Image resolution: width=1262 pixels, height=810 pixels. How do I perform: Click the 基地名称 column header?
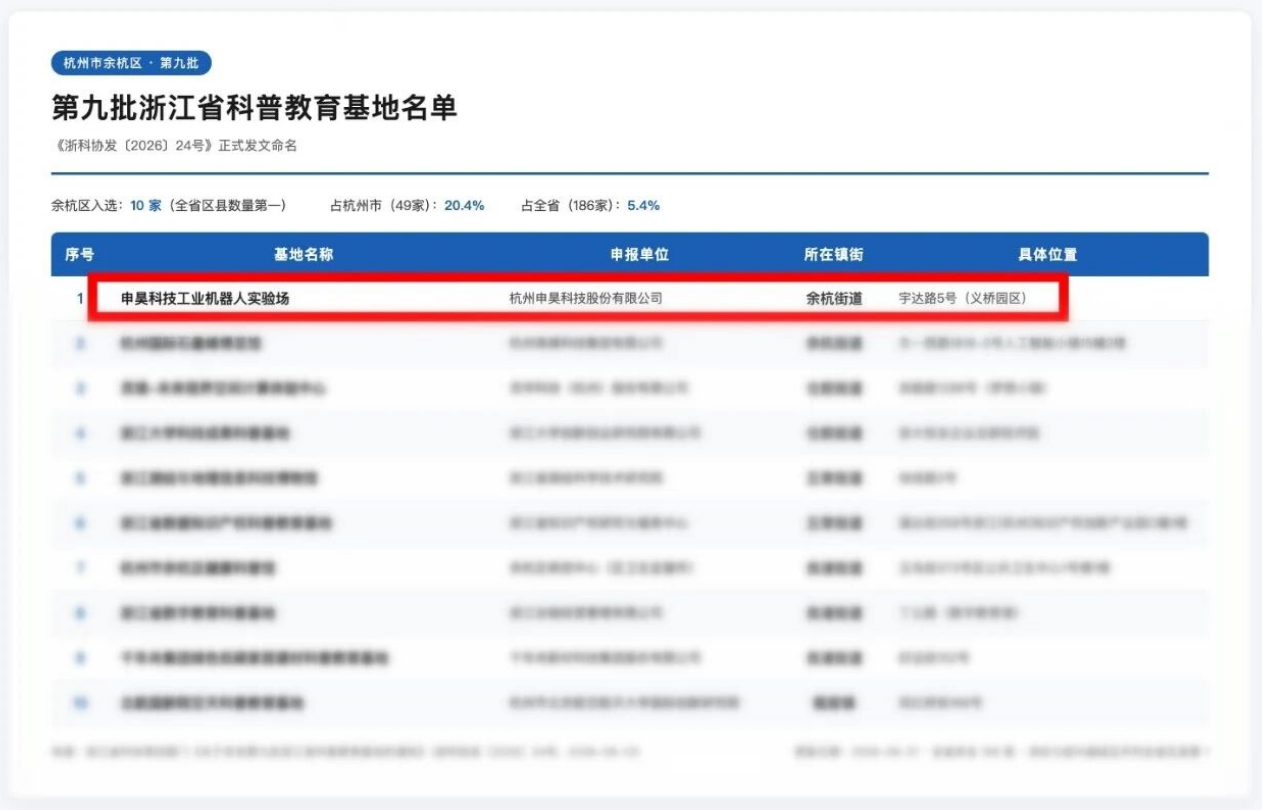pos(304,255)
